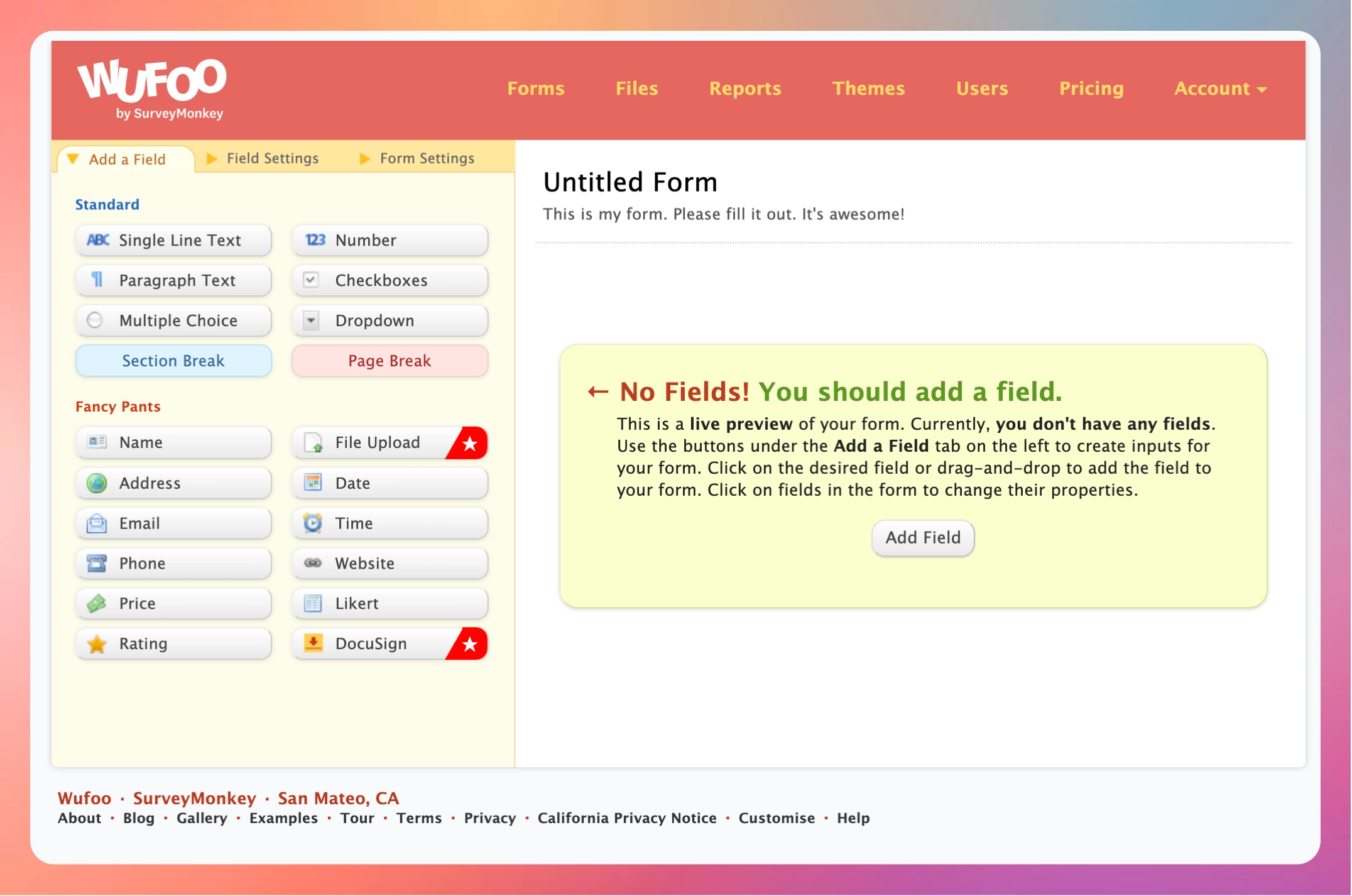Click the clock icon next to Time
This screenshot has height=896, width=1352.
pos(313,523)
